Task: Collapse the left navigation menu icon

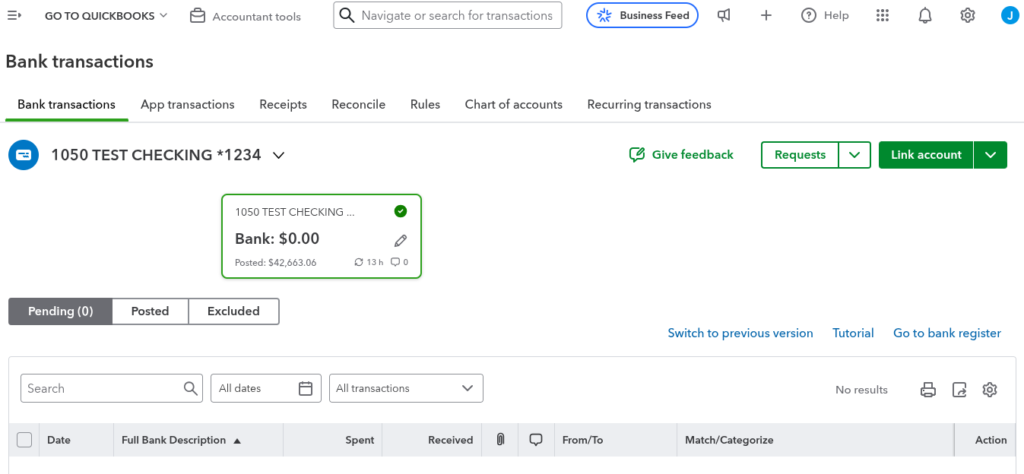Action: (14, 16)
